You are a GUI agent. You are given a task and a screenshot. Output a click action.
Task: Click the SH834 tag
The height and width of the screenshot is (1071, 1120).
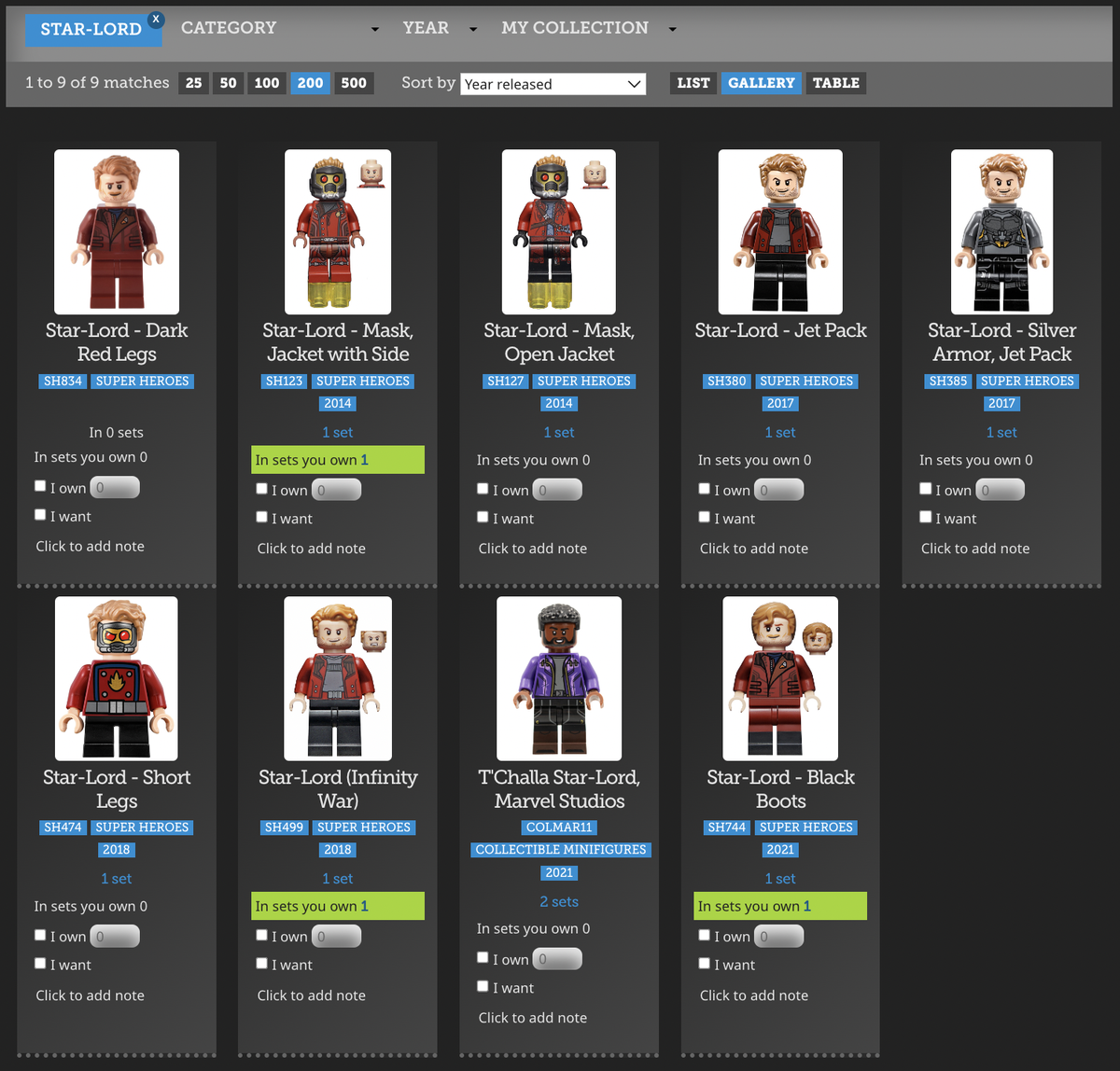click(x=63, y=381)
